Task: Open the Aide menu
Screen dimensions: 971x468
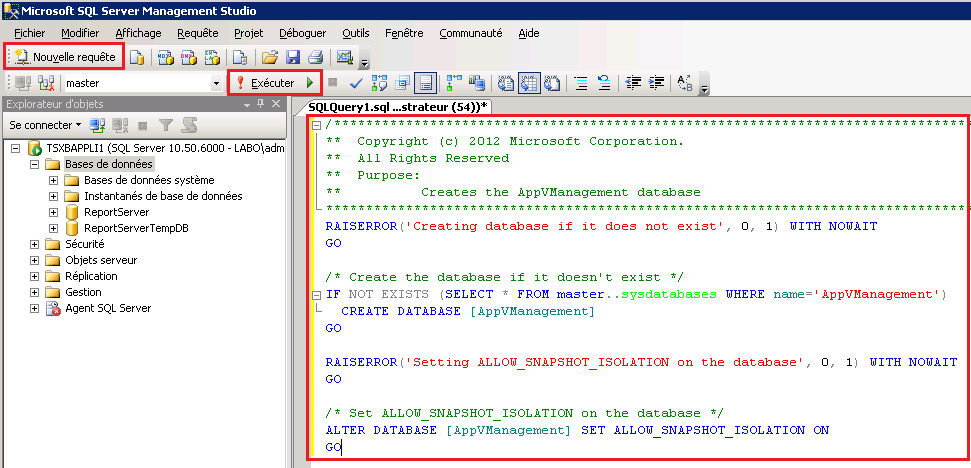Action: (529, 33)
